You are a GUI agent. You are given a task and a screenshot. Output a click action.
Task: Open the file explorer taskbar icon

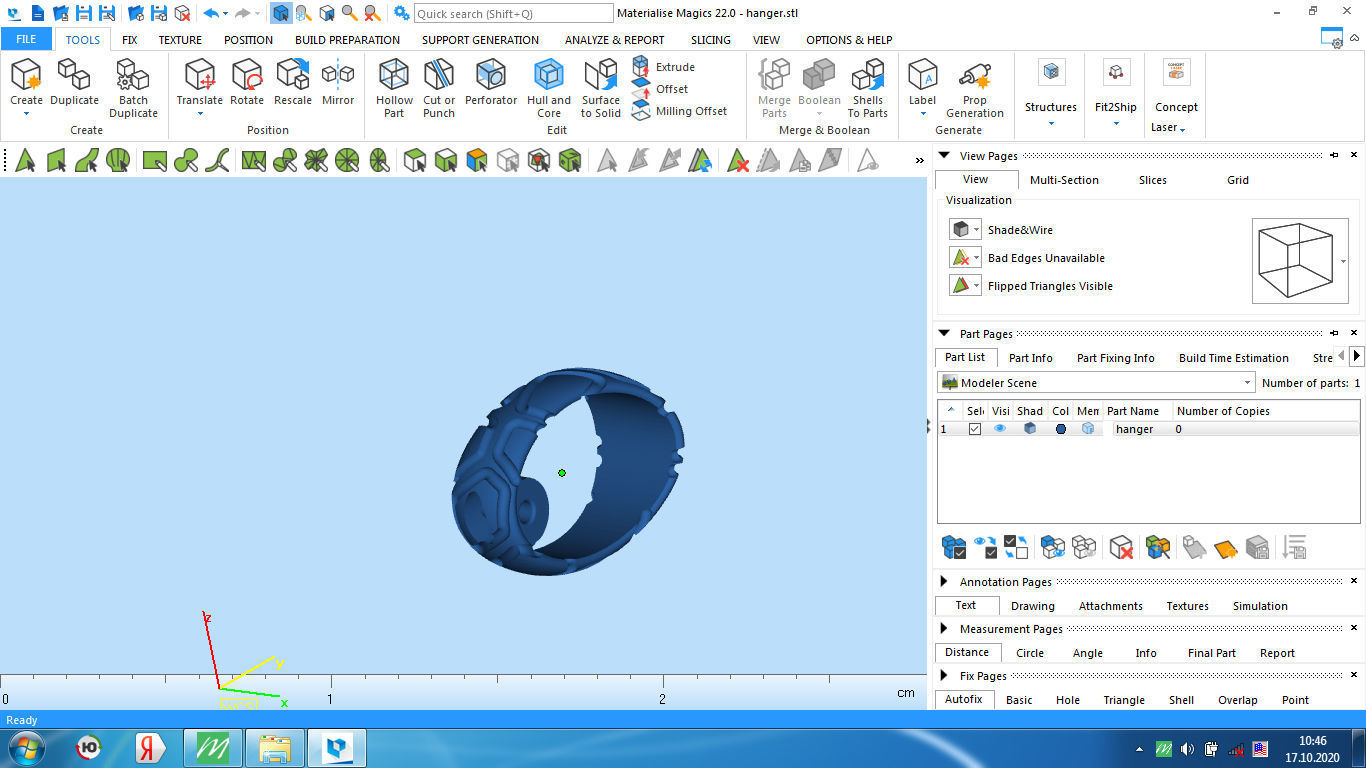pos(275,747)
